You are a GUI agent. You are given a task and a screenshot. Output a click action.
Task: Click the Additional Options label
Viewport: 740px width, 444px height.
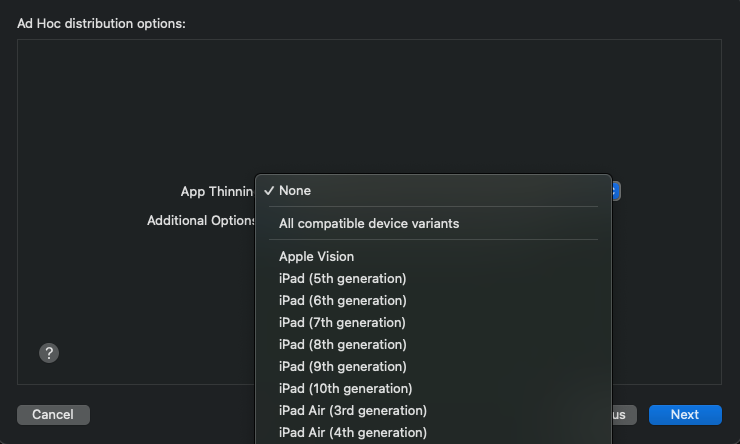202,220
